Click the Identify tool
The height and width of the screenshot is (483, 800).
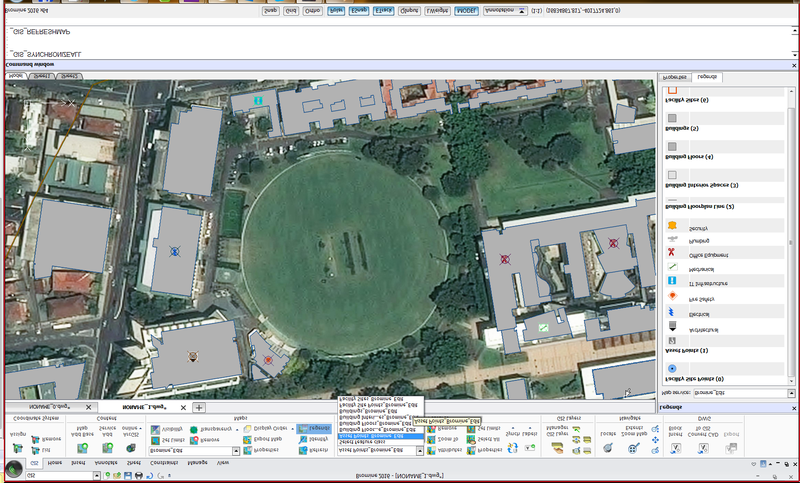point(313,439)
